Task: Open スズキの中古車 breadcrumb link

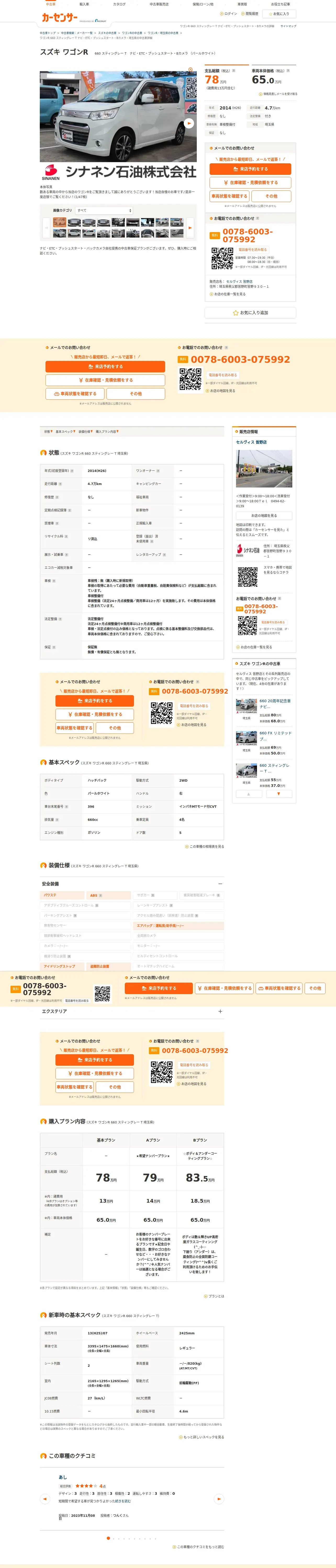Action: 107,33
